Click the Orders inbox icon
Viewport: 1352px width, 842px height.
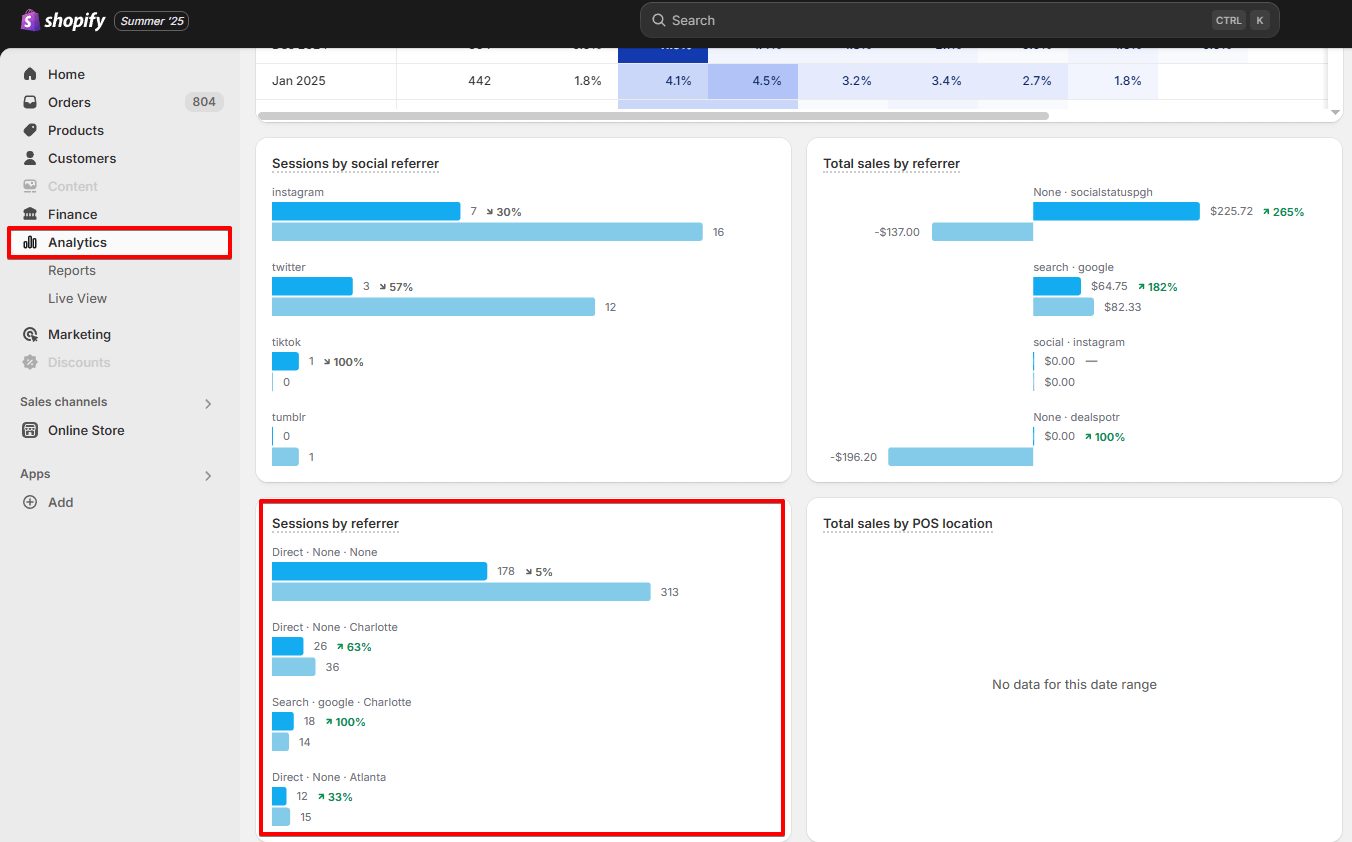(30, 102)
